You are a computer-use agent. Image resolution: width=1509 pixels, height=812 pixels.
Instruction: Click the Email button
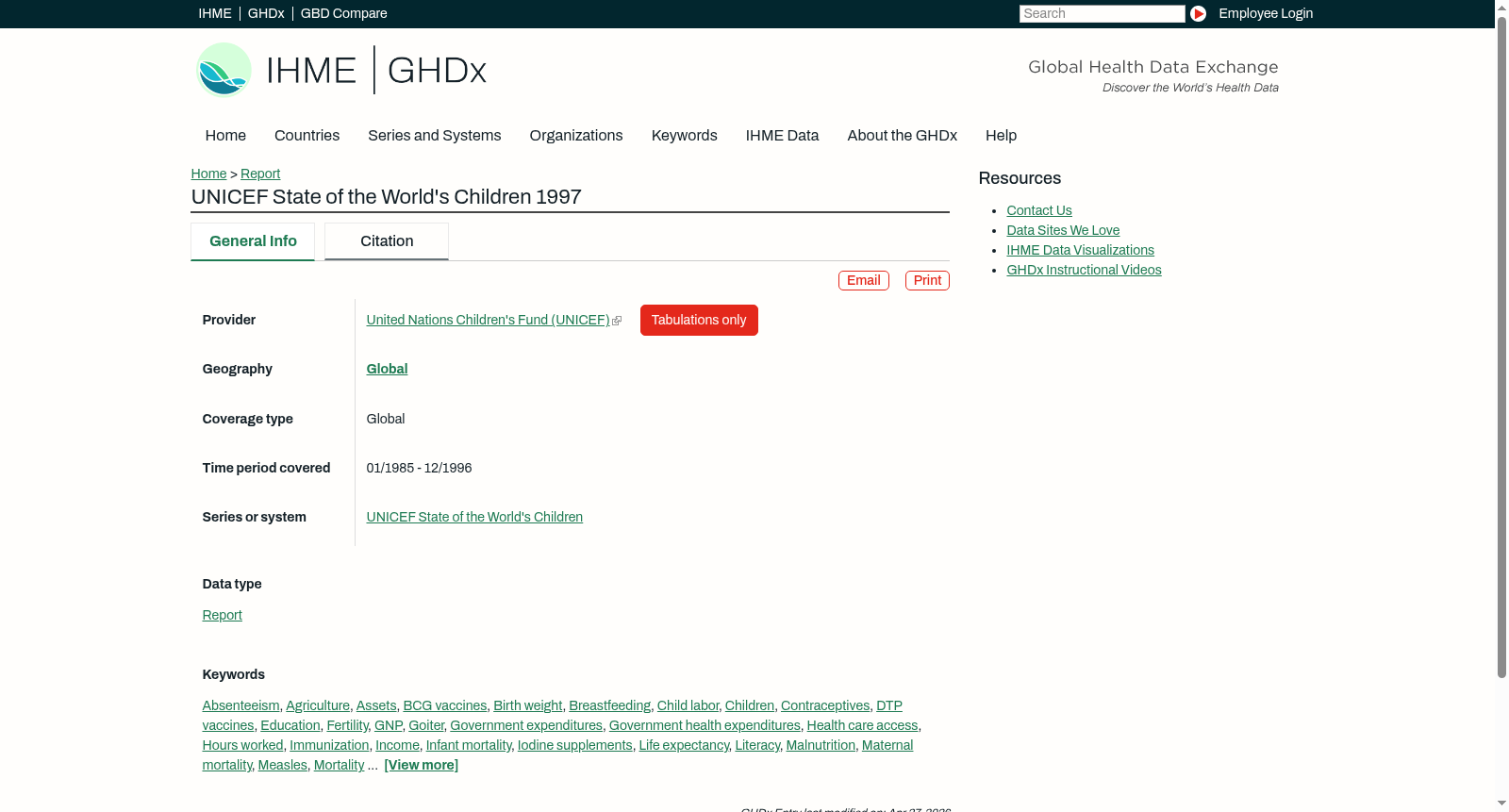click(864, 280)
